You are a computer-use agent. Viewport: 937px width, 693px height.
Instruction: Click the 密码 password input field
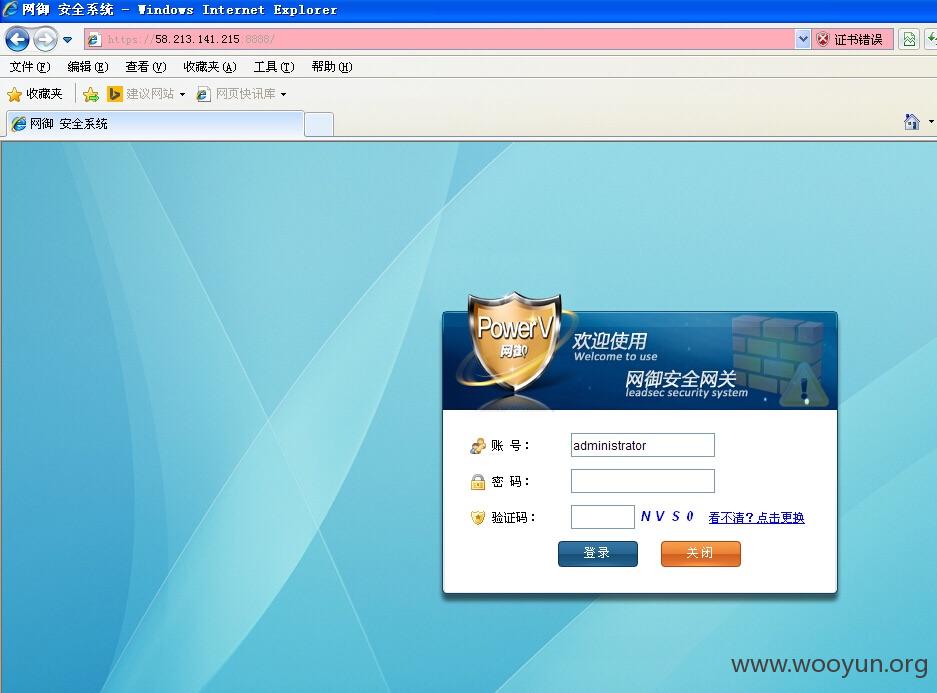[642, 481]
